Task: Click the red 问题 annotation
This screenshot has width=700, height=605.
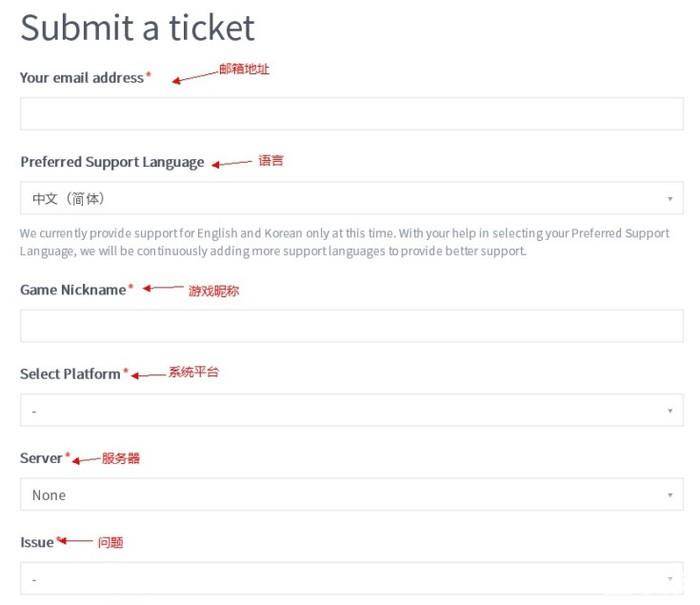Action: tap(110, 542)
